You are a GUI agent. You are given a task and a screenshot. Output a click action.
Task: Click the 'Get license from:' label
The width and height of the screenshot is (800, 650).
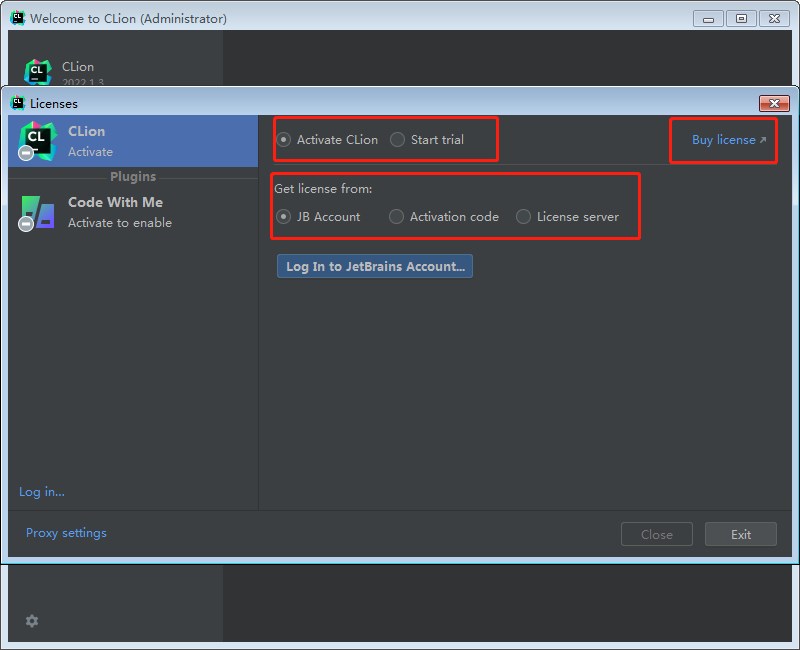point(323,189)
